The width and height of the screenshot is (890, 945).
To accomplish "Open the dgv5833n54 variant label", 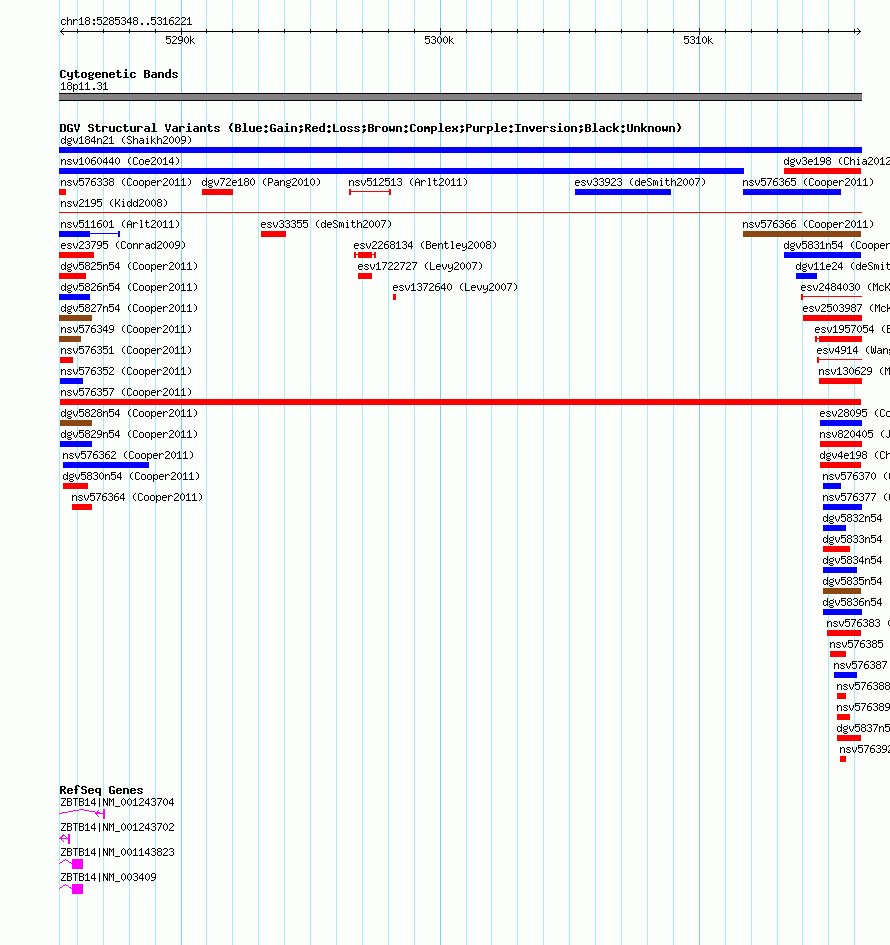I will click(x=852, y=541).
